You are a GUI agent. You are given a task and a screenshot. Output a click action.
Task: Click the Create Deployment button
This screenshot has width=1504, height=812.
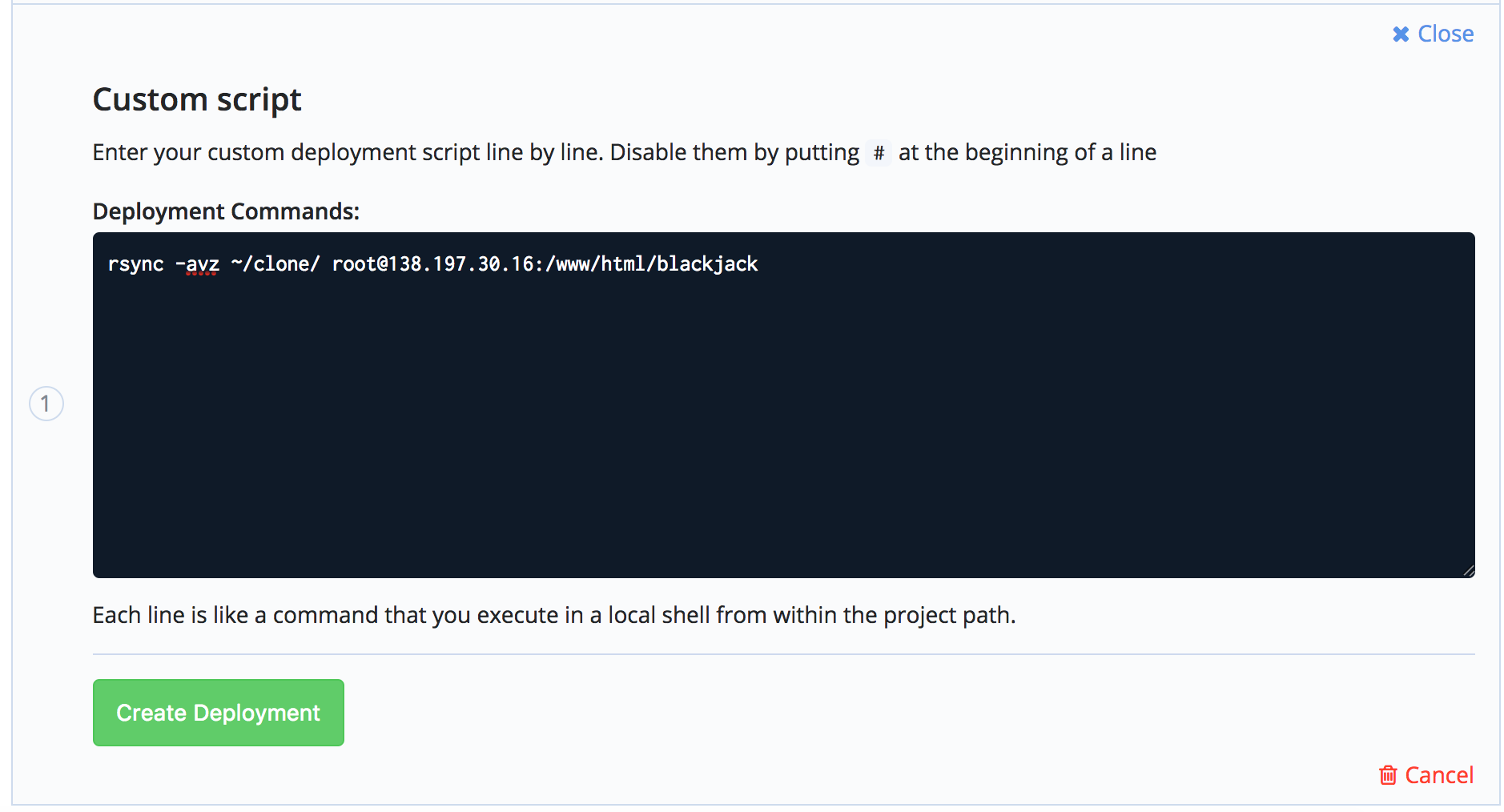[x=219, y=713]
